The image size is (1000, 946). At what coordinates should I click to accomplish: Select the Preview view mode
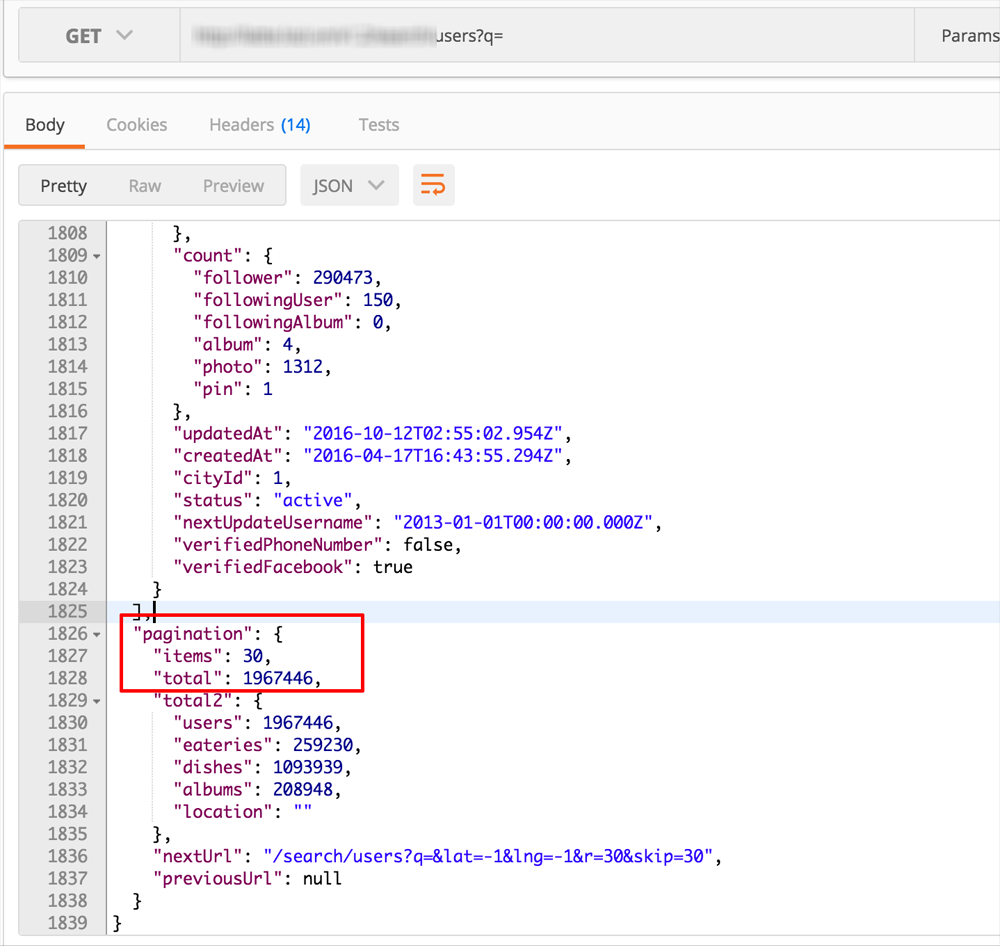[x=233, y=186]
